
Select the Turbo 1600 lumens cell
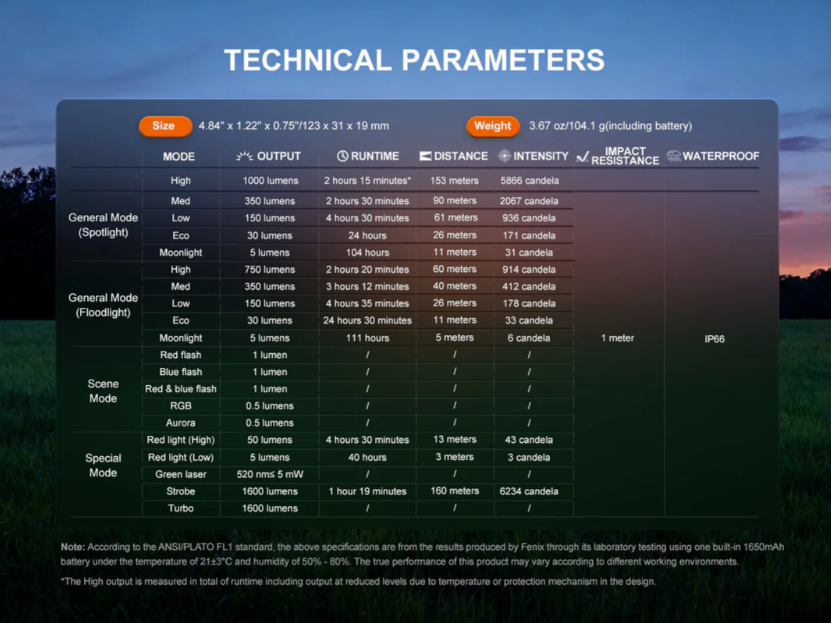click(270, 508)
